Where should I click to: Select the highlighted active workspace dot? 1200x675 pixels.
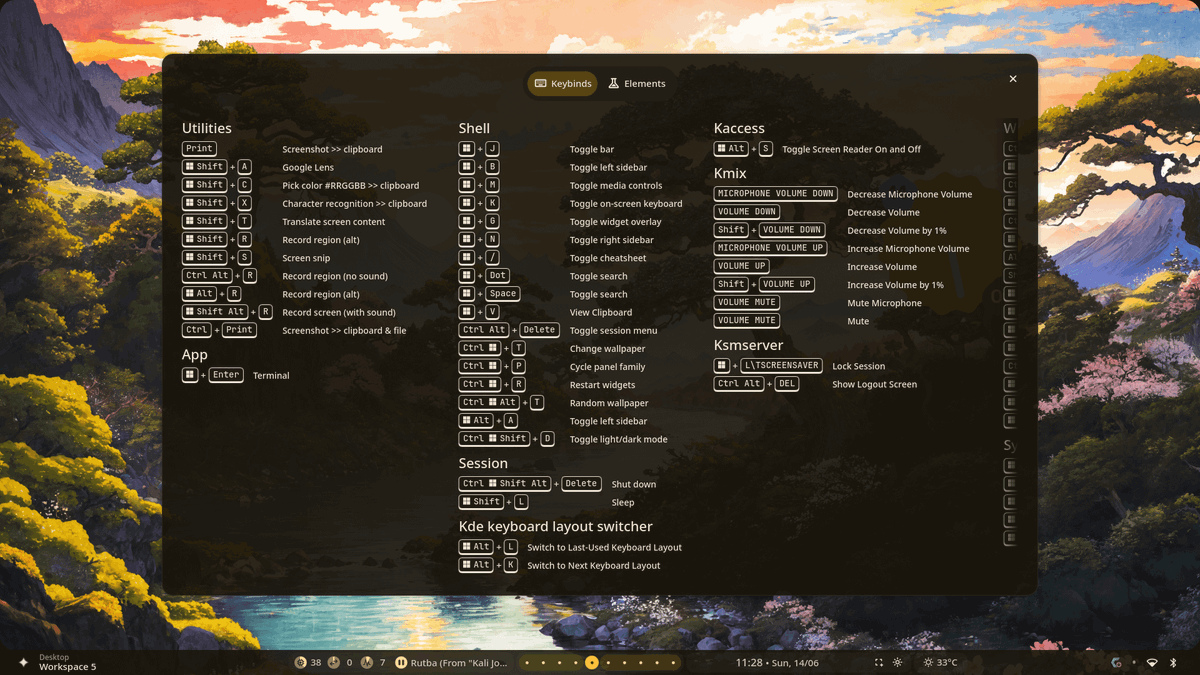coord(592,662)
